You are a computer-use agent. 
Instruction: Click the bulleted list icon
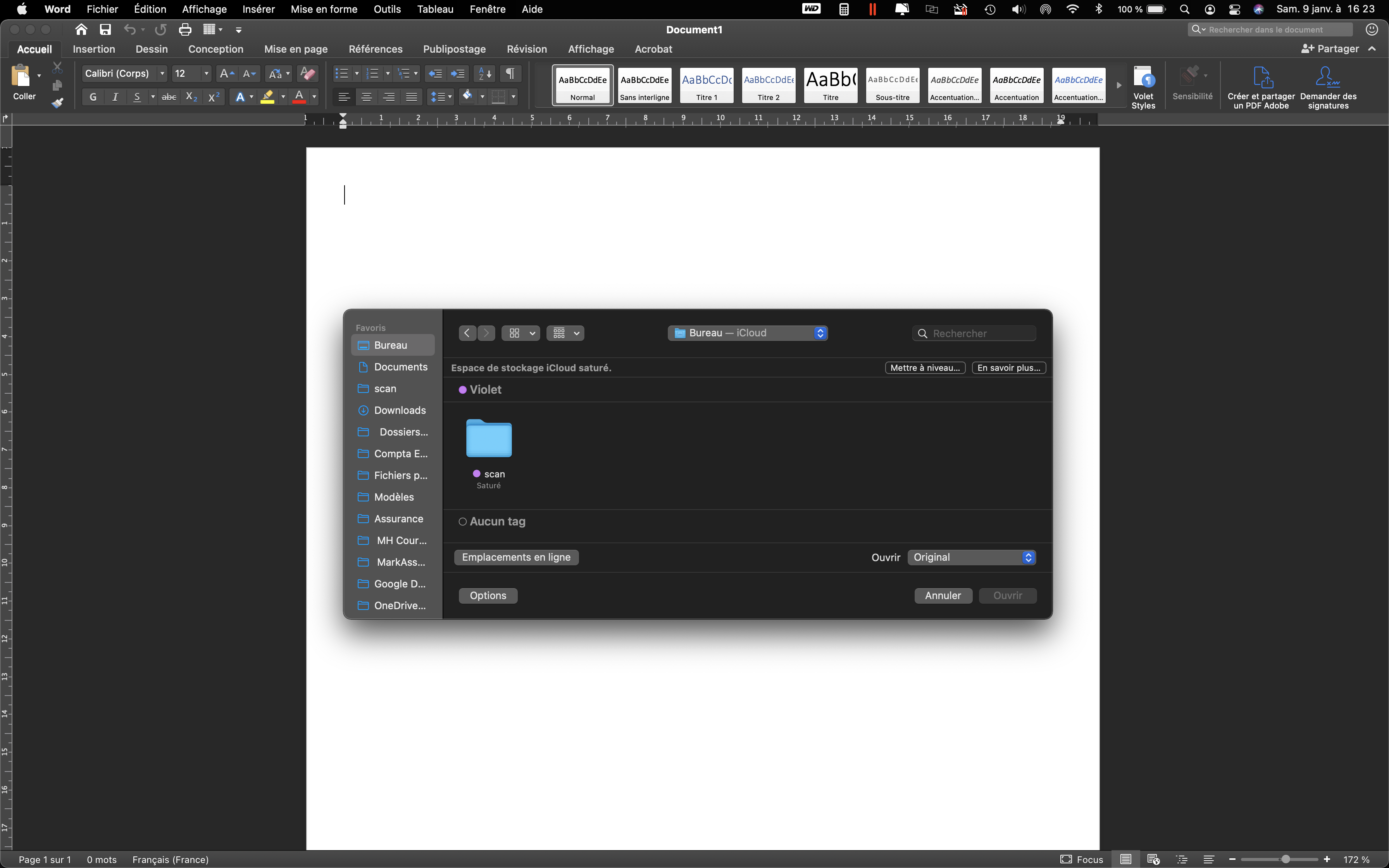pyautogui.click(x=341, y=74)
